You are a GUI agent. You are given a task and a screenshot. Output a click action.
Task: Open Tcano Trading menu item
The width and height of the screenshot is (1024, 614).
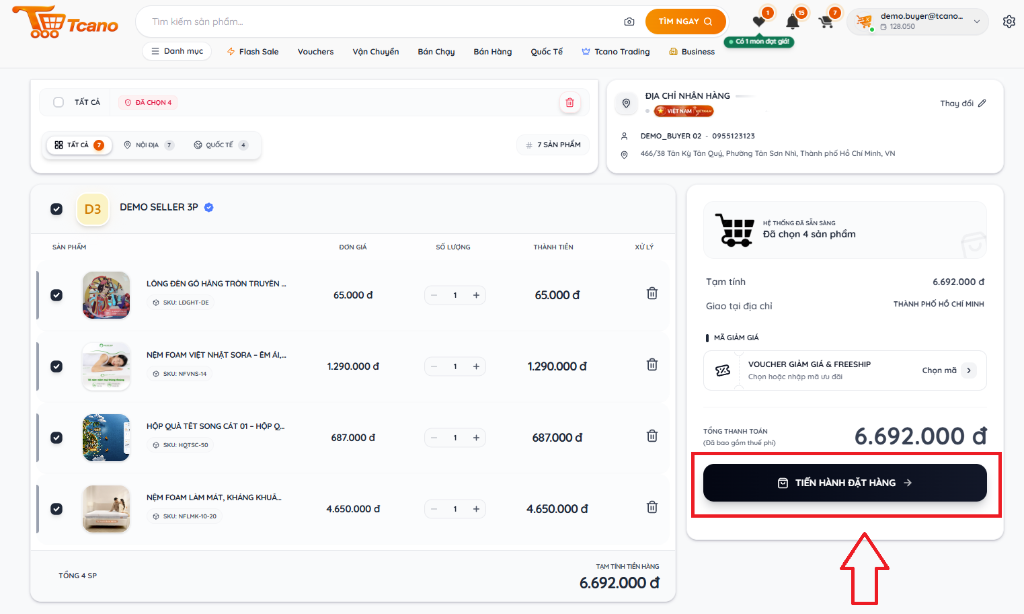616,52
